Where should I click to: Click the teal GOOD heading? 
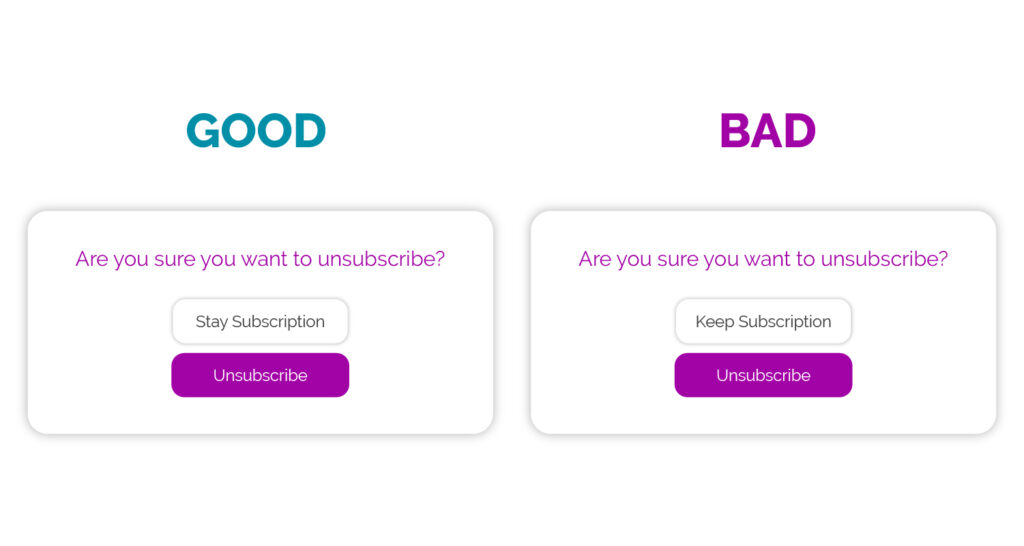click(x=256, y=131)
